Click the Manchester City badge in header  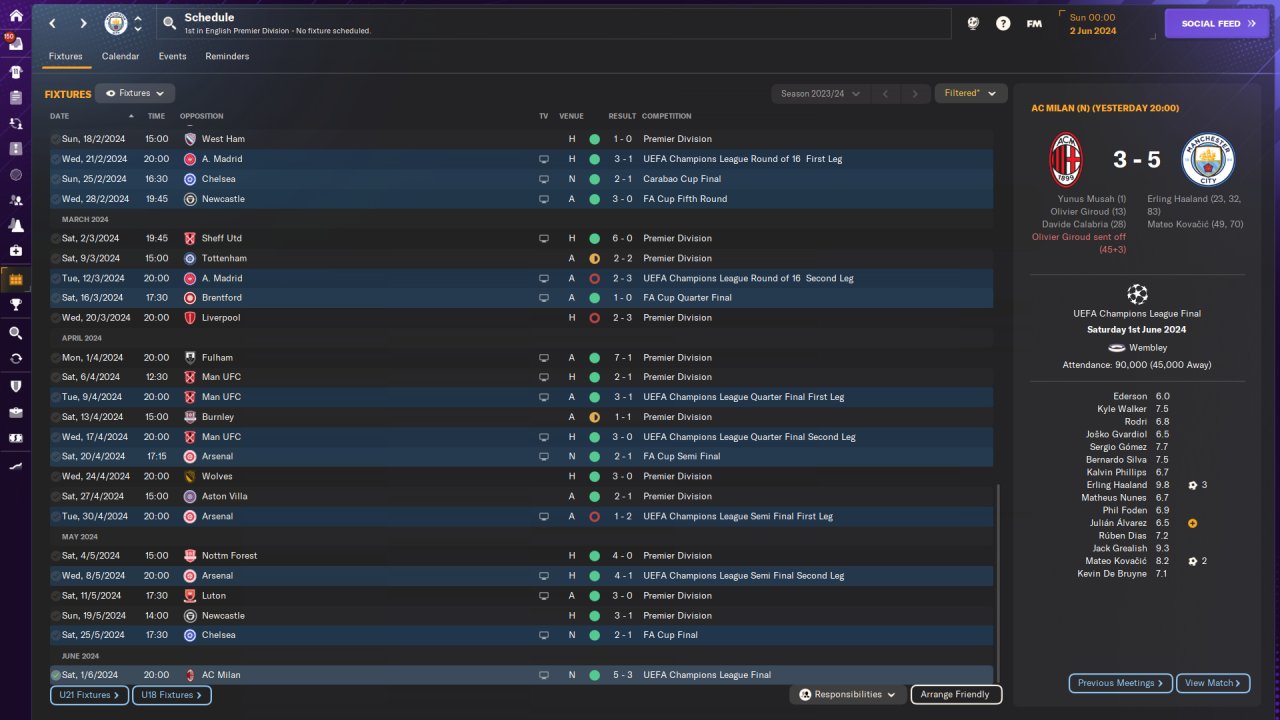pyautogui.click(x=116, y=23)
